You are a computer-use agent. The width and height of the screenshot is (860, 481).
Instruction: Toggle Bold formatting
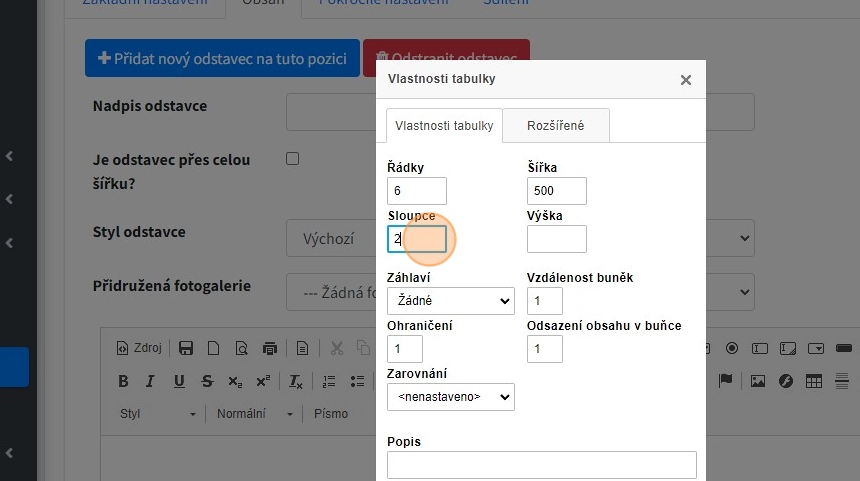[x=123, y=381]
